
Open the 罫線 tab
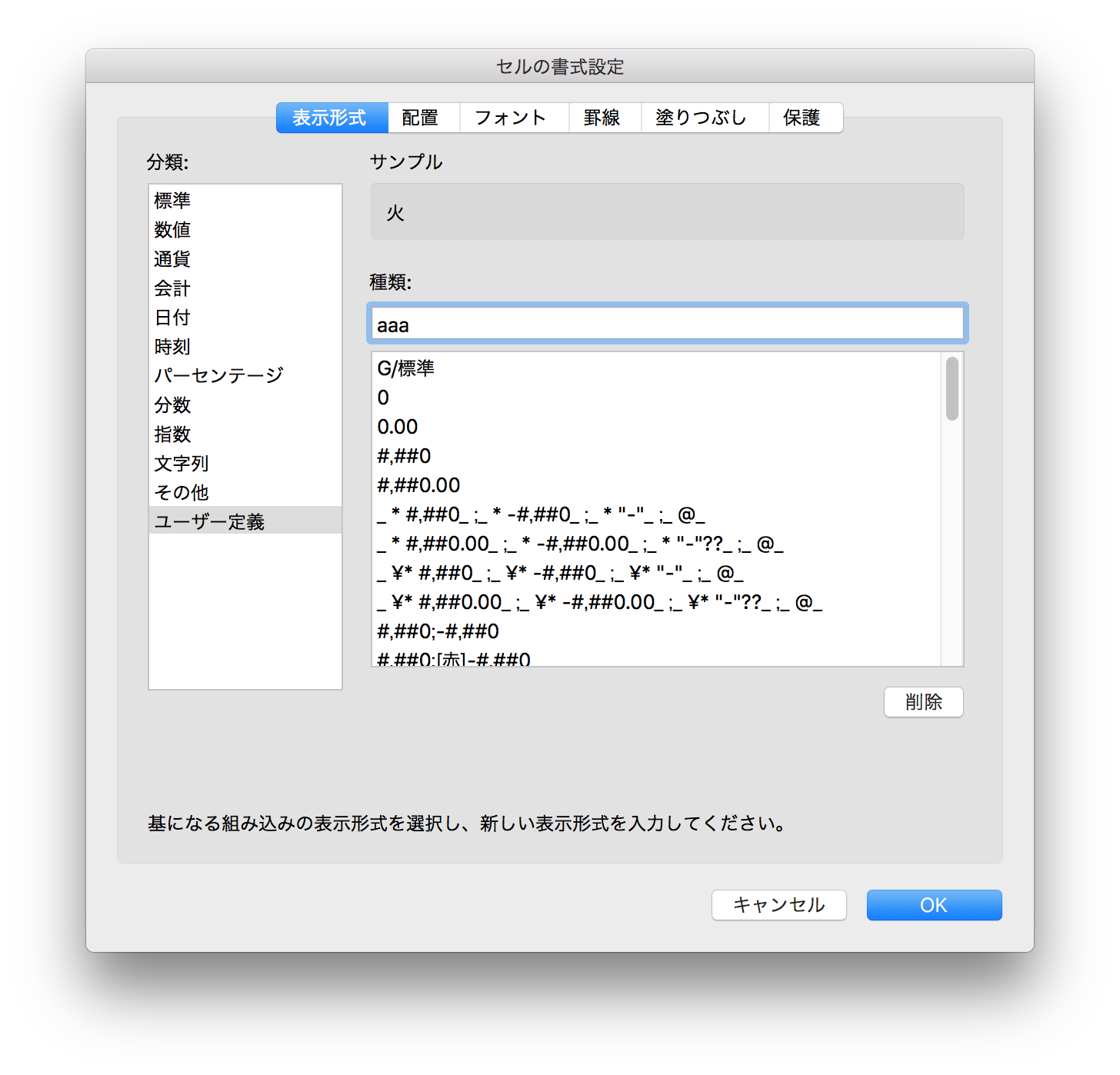pos(604,118)
